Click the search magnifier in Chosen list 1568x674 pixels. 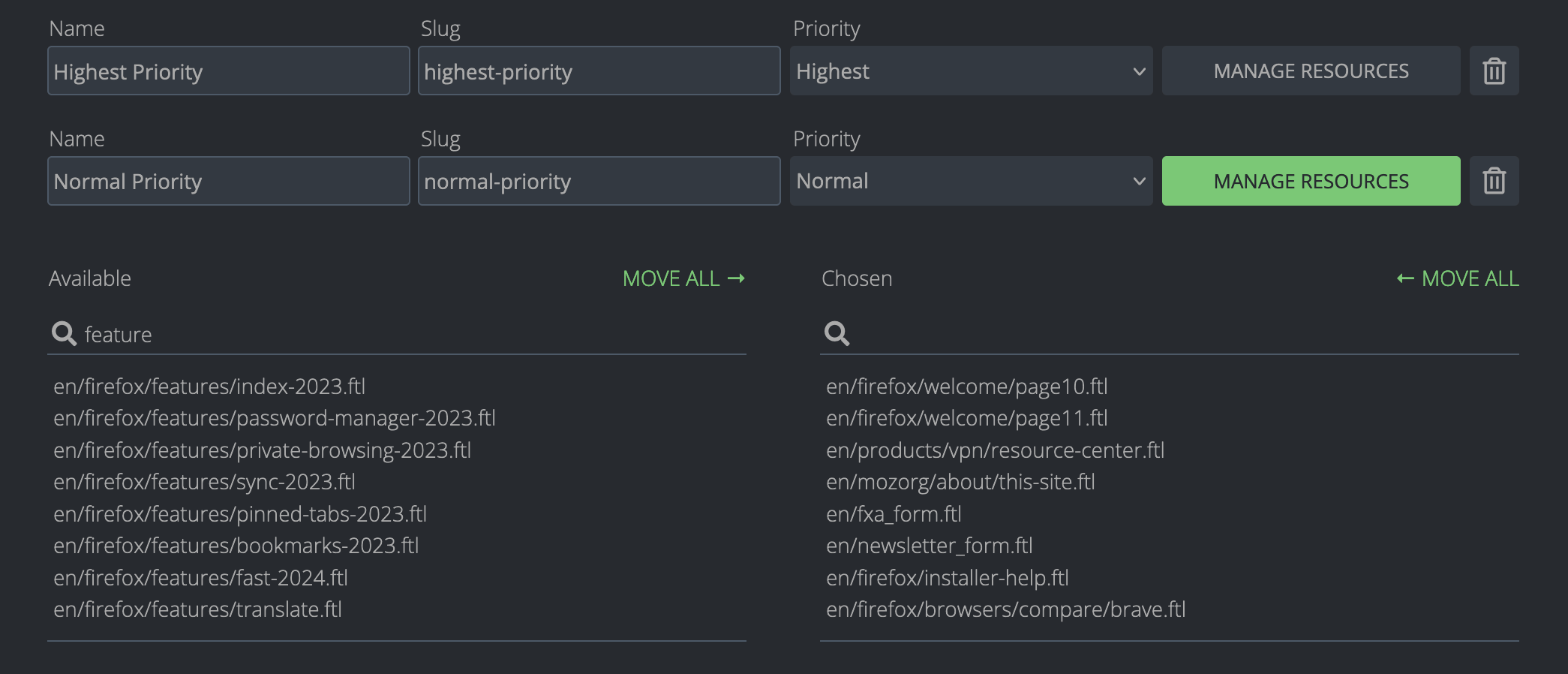click(837, 334)
